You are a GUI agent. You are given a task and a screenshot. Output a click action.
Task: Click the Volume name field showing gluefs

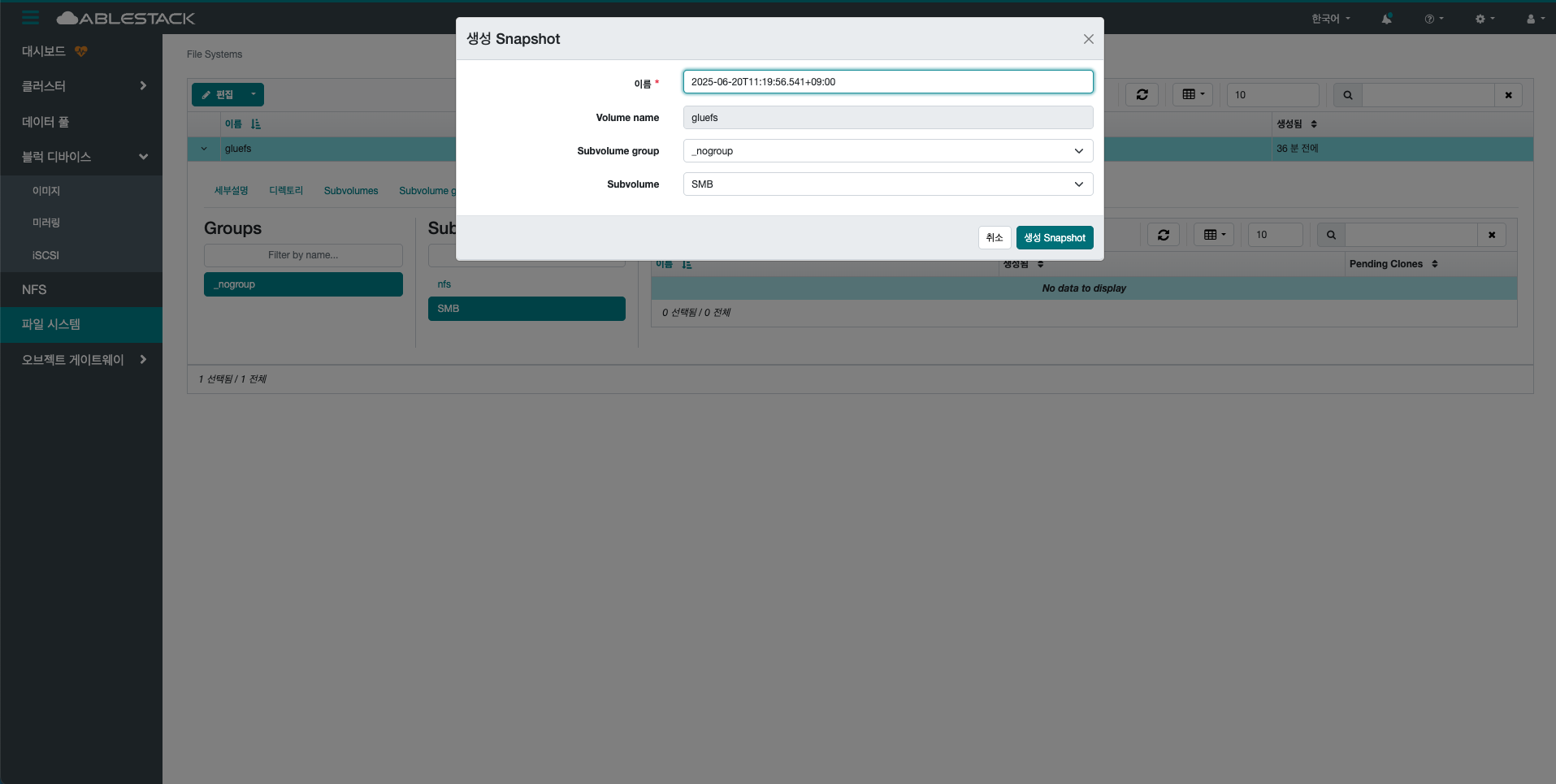click(x=888, y=118)
